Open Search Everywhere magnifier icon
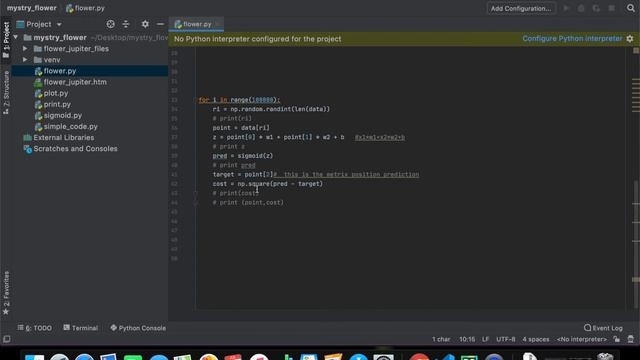The width and height of the screenshot is (640, 360). [631, 8]
